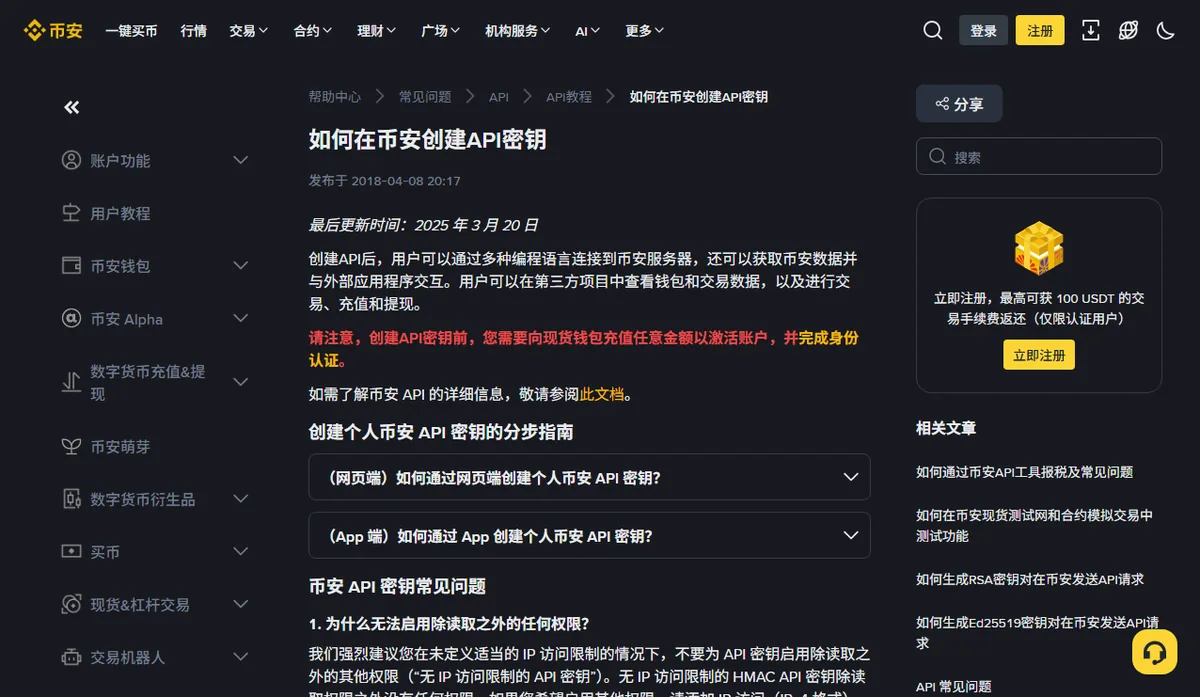Viewport: 1200px width, 697px height.
Task: Open the 更多 dropdown menu
Action: 645,31
